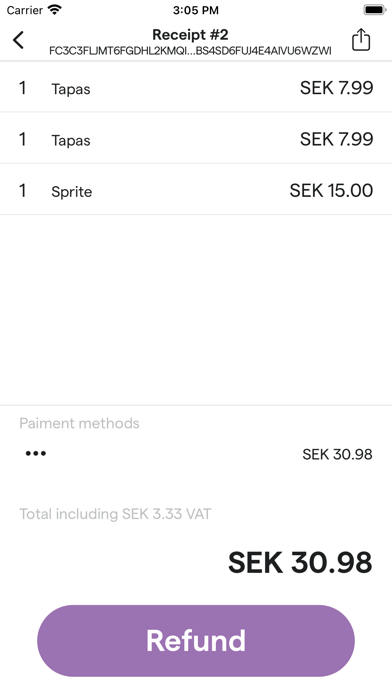Select the second Tapas line item

tap(196, 138)
